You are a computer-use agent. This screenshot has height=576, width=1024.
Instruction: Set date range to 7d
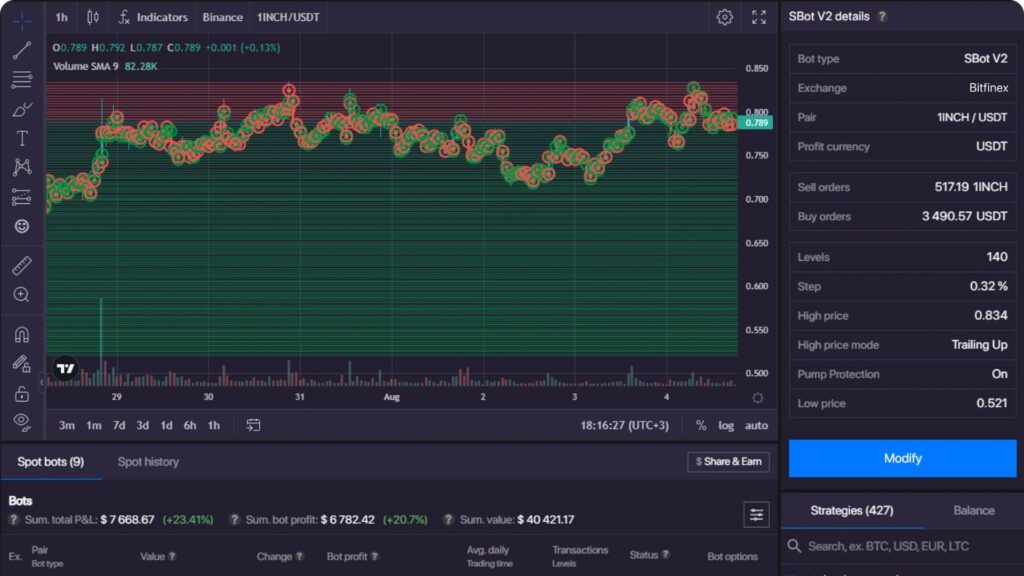tap(119, 425)
